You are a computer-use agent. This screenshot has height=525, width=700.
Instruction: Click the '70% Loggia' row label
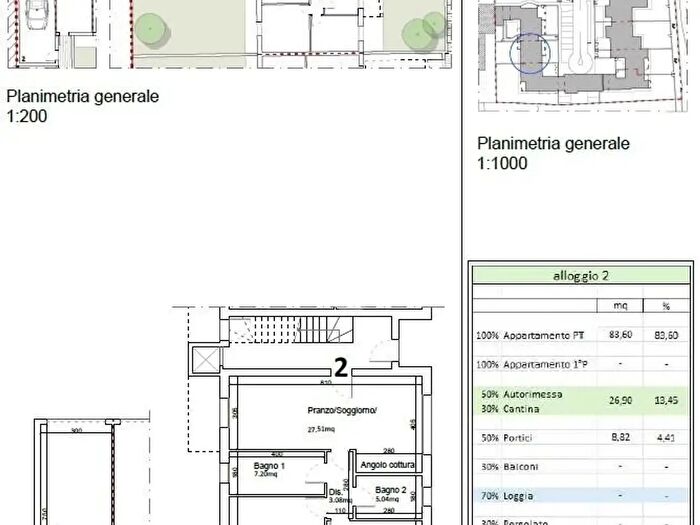(x=507, y=496)
